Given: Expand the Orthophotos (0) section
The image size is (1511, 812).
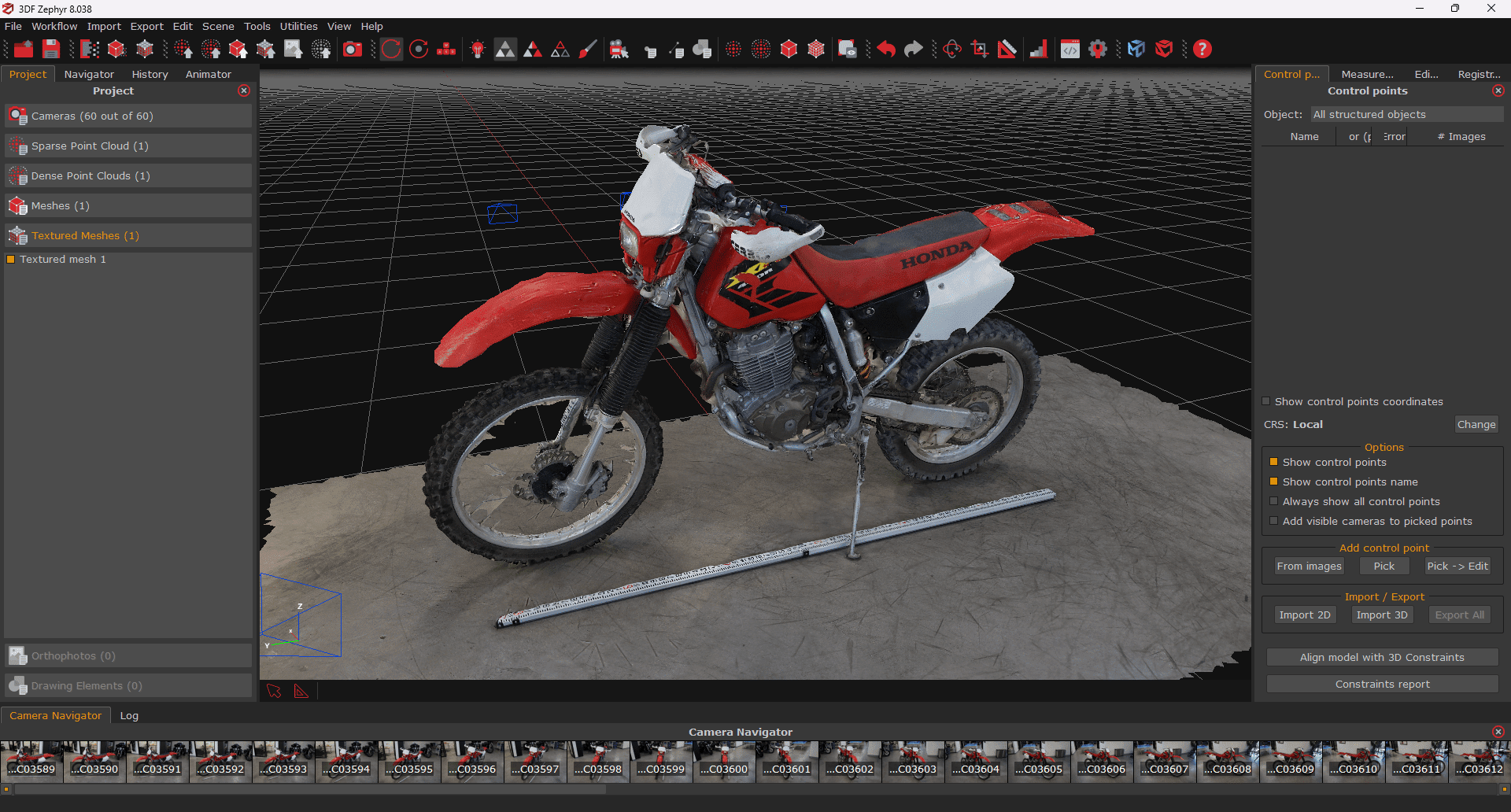Looking at the screenshot, I should click(x=128, y=655).
